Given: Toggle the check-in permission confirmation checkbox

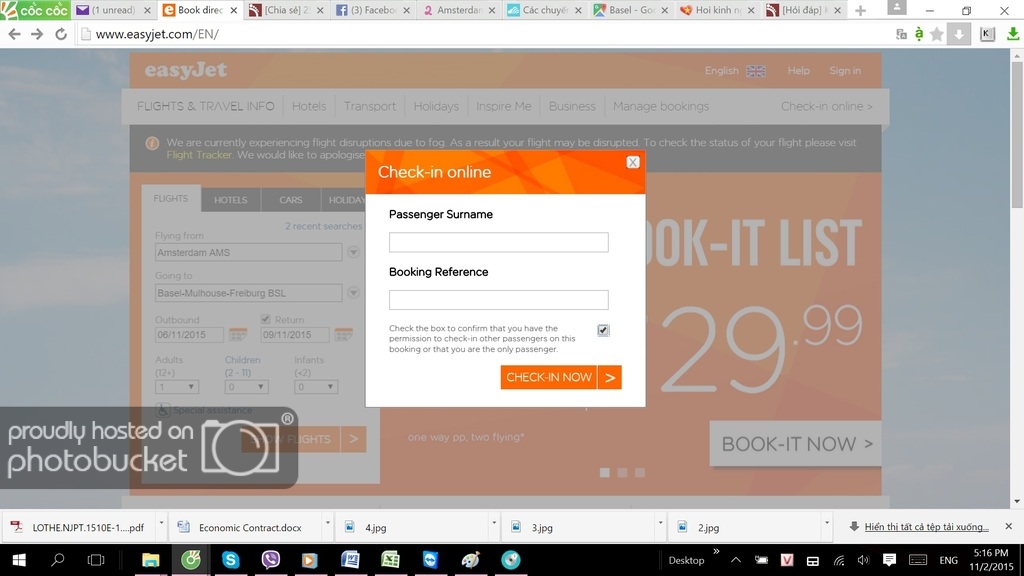Looking at the screenshot, I should (603, 330).
